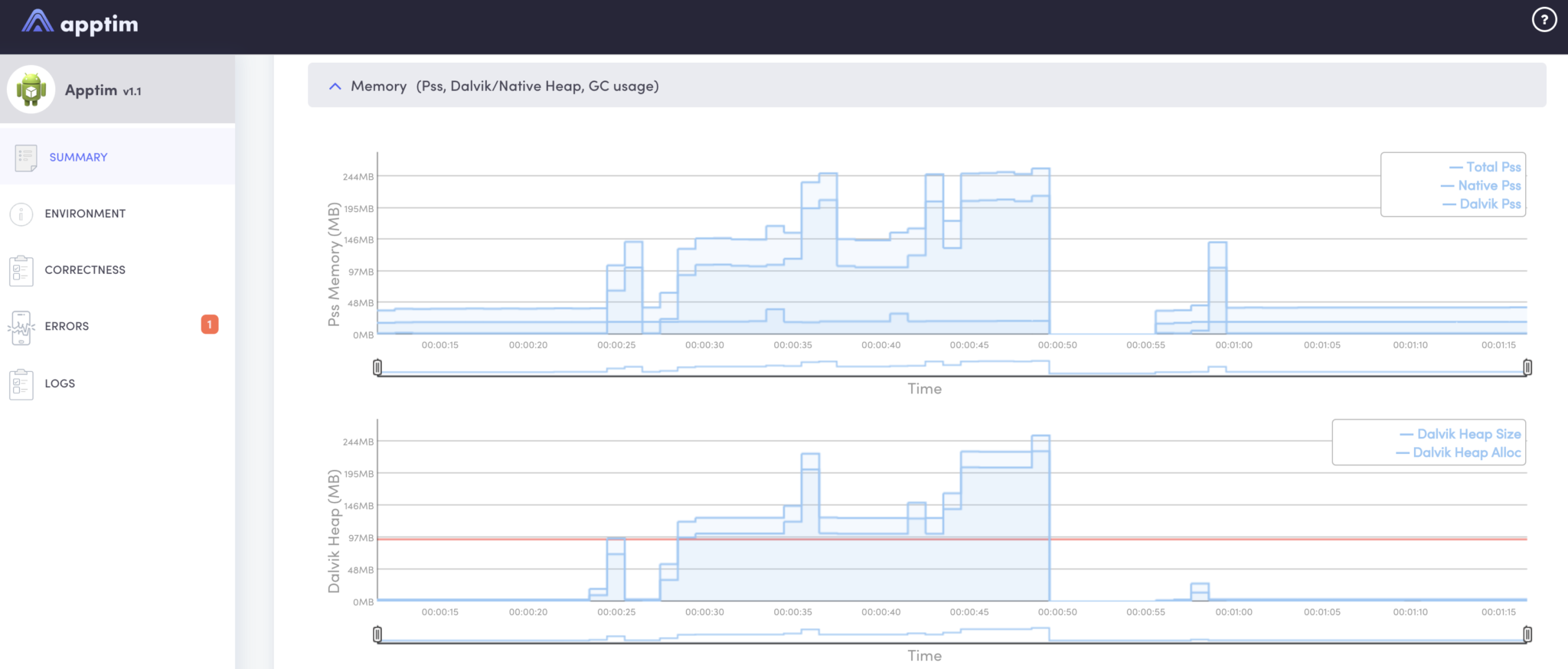Viewport: 1568px width, 669px height.
Task: Grab left range handle of Pss Memory chart
Action: 377,367
